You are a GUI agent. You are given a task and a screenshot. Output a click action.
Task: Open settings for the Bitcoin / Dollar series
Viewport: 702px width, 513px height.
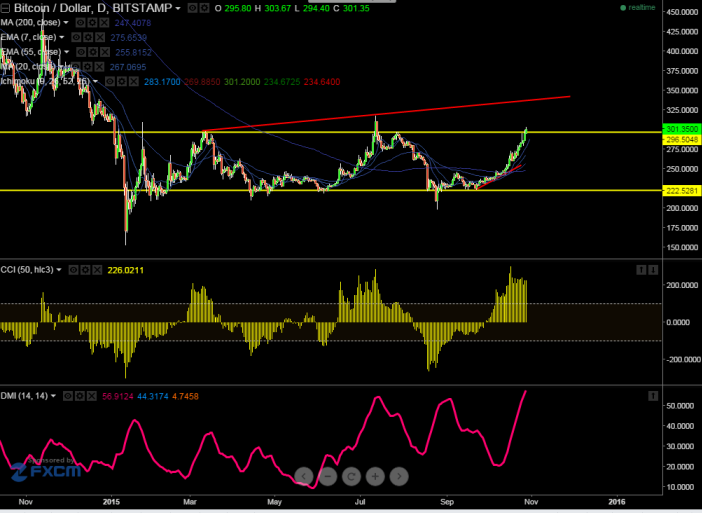pos(204,8)
